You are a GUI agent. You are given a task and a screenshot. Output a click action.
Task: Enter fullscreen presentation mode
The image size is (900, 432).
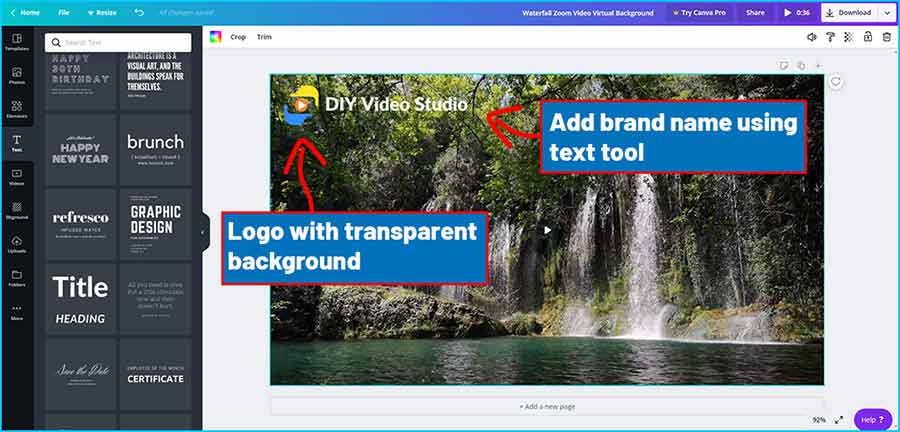tap(839, 420)
